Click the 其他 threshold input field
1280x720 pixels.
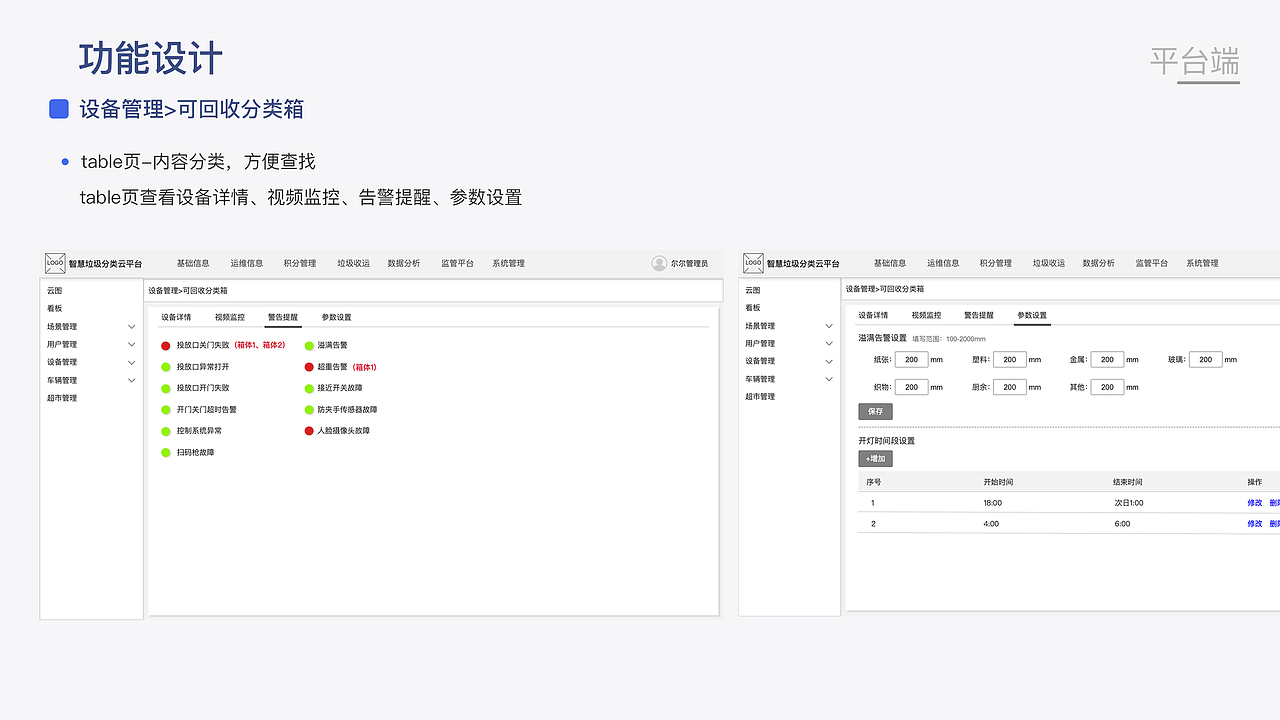click(1107, 387)
